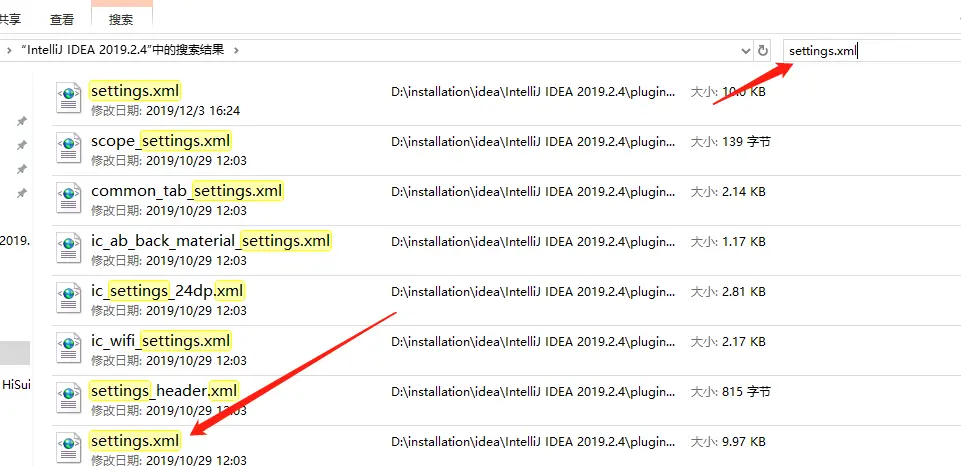The image size is (961, 466).
Task: Focus the search box containing settings.xml
Action: (872, 51)
